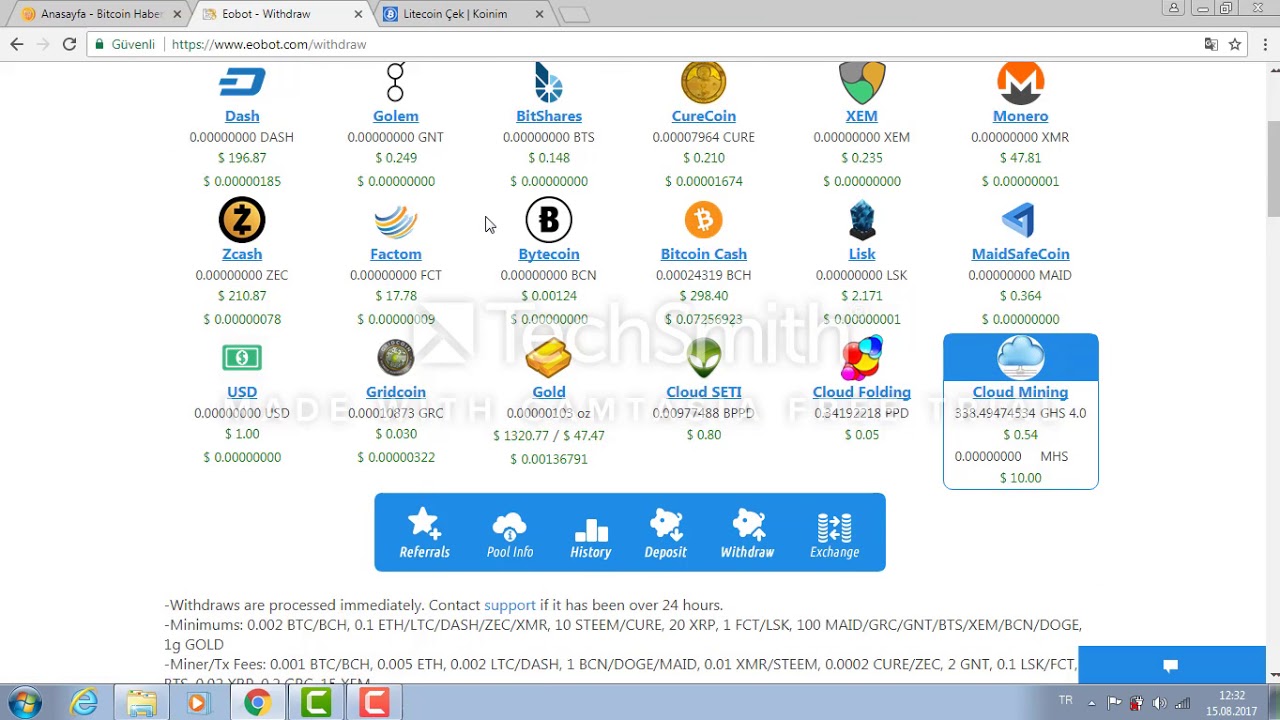Show hidden icons in system tray
Viewport: 1280px width, 720px height.
tap(1091, 703)
